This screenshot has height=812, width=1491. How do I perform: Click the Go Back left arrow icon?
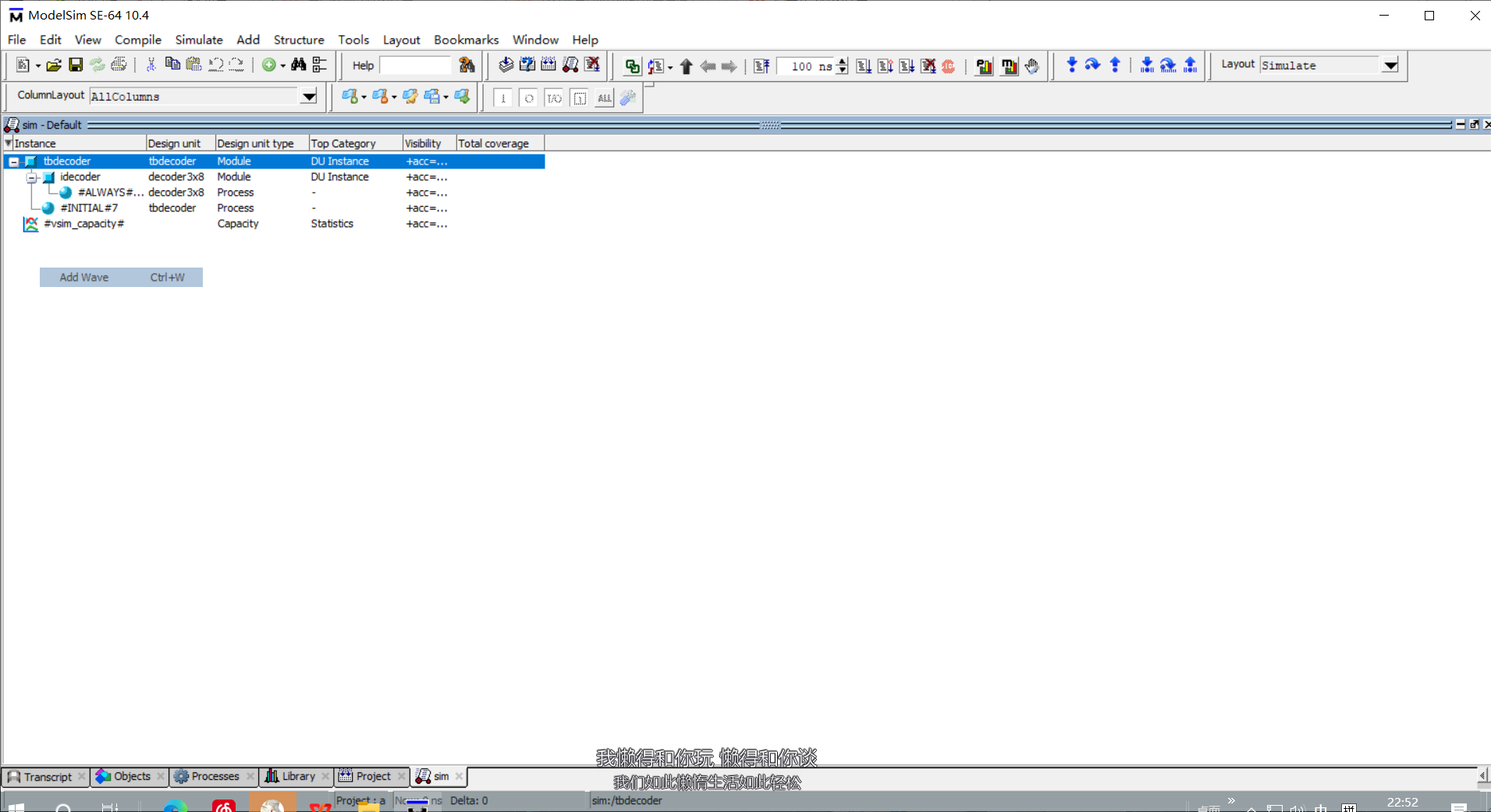coord(708,66)
